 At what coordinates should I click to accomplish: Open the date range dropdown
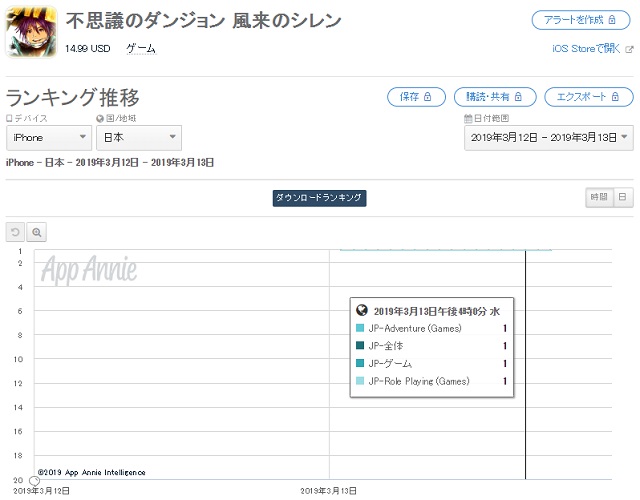click(x=549, y=138)
